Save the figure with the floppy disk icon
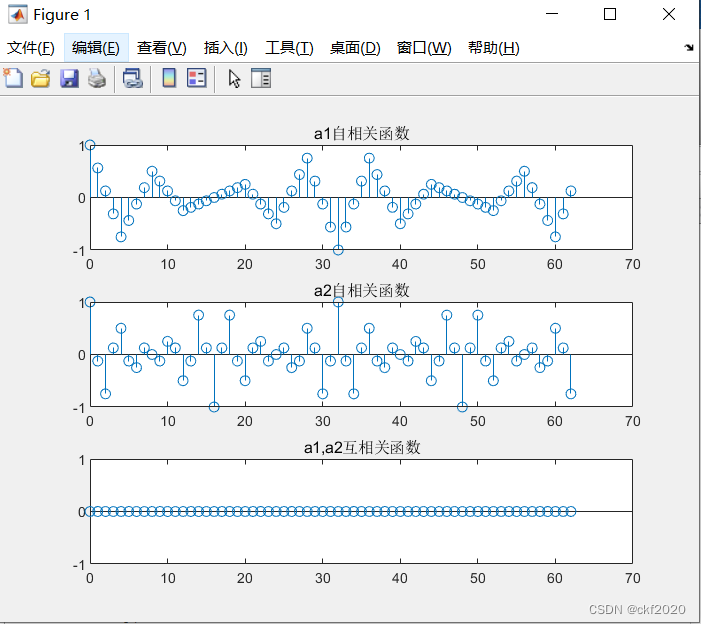This screenshot has height=624, width=701. click(x=69, y=78)
